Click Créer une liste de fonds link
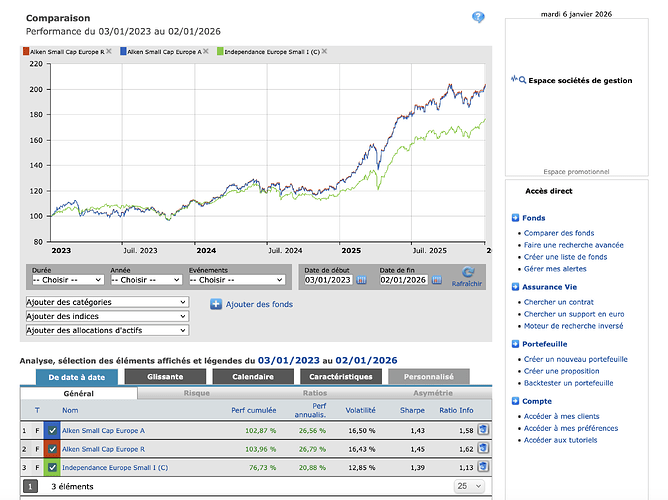This screenshot has height=500, width=668. [565, 257]
